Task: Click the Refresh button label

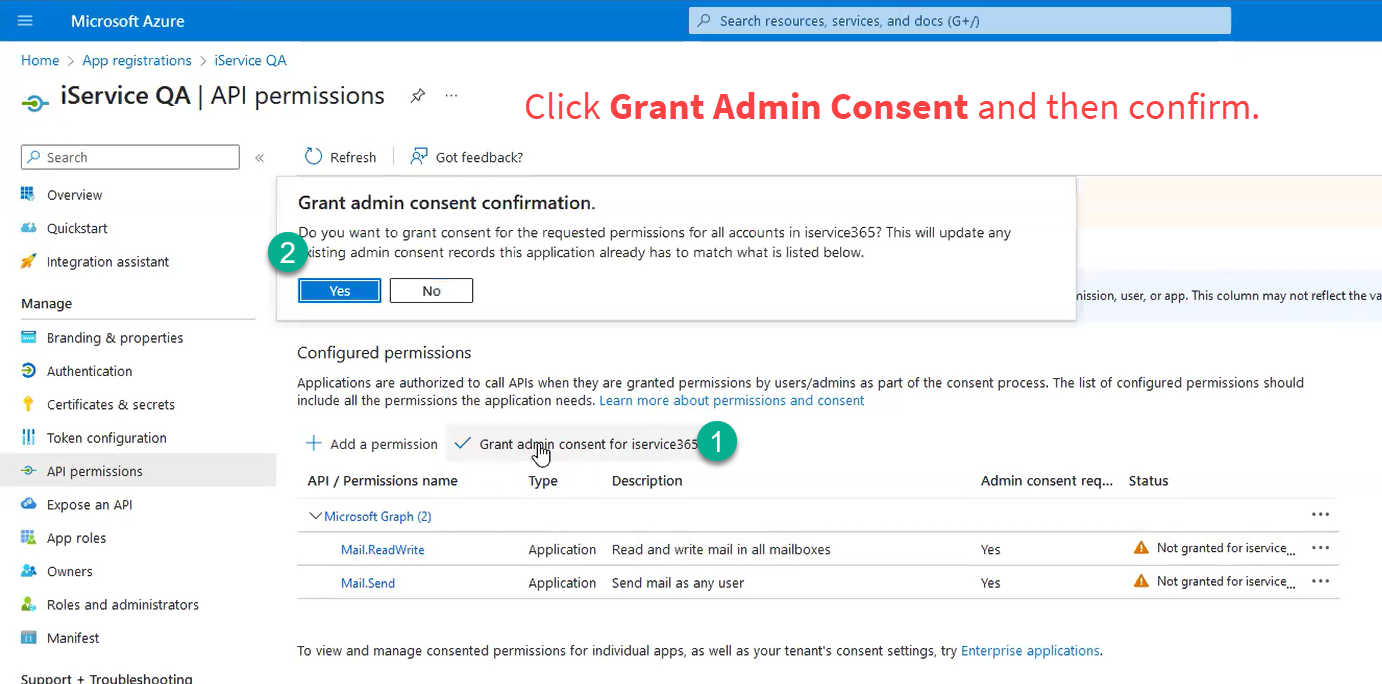Action: point(353,157)
